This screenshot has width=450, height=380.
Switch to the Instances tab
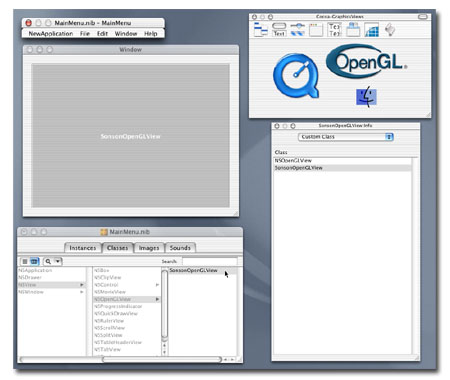tap(83, 248)
